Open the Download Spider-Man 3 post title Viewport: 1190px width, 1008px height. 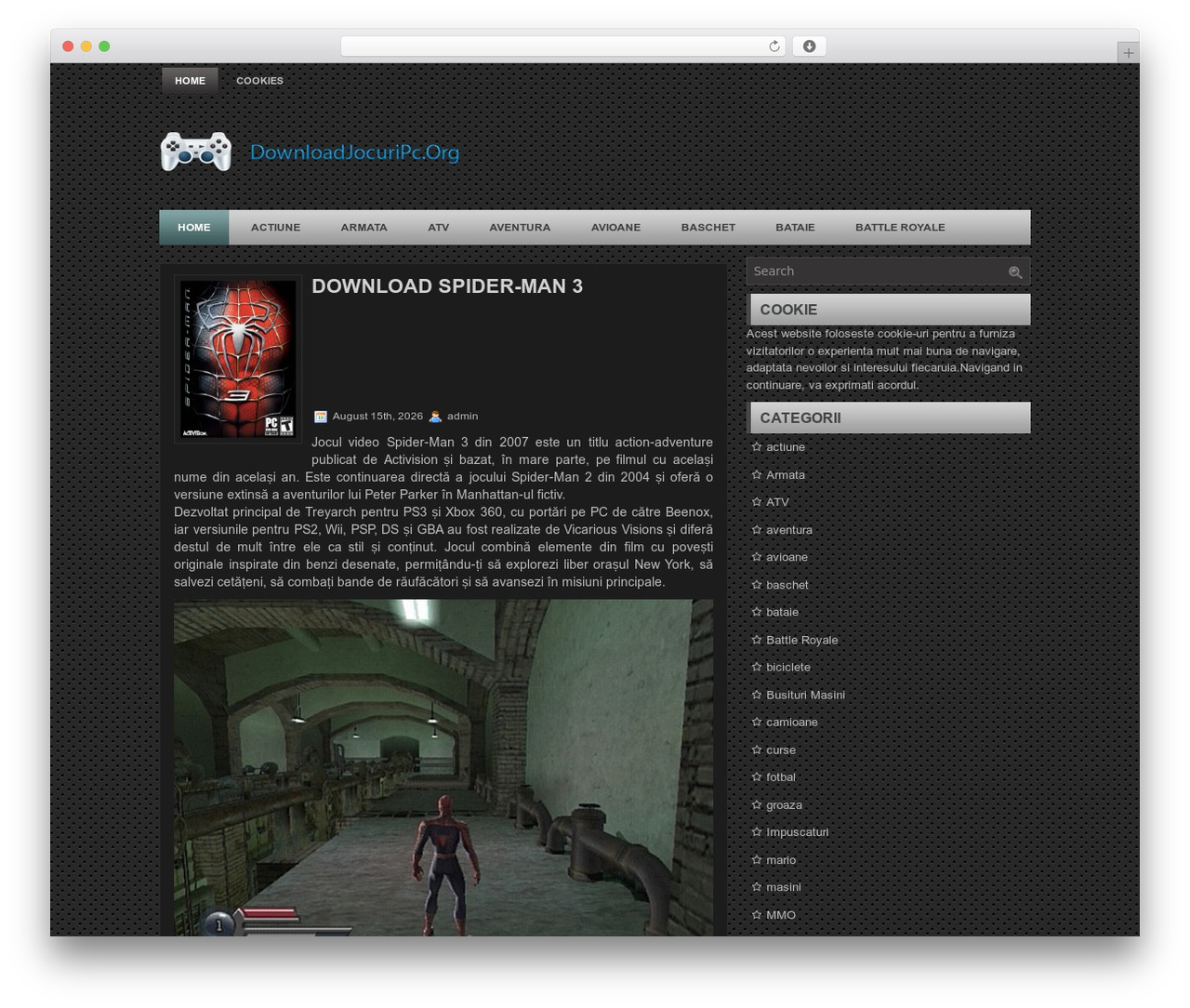coord(447,286)
